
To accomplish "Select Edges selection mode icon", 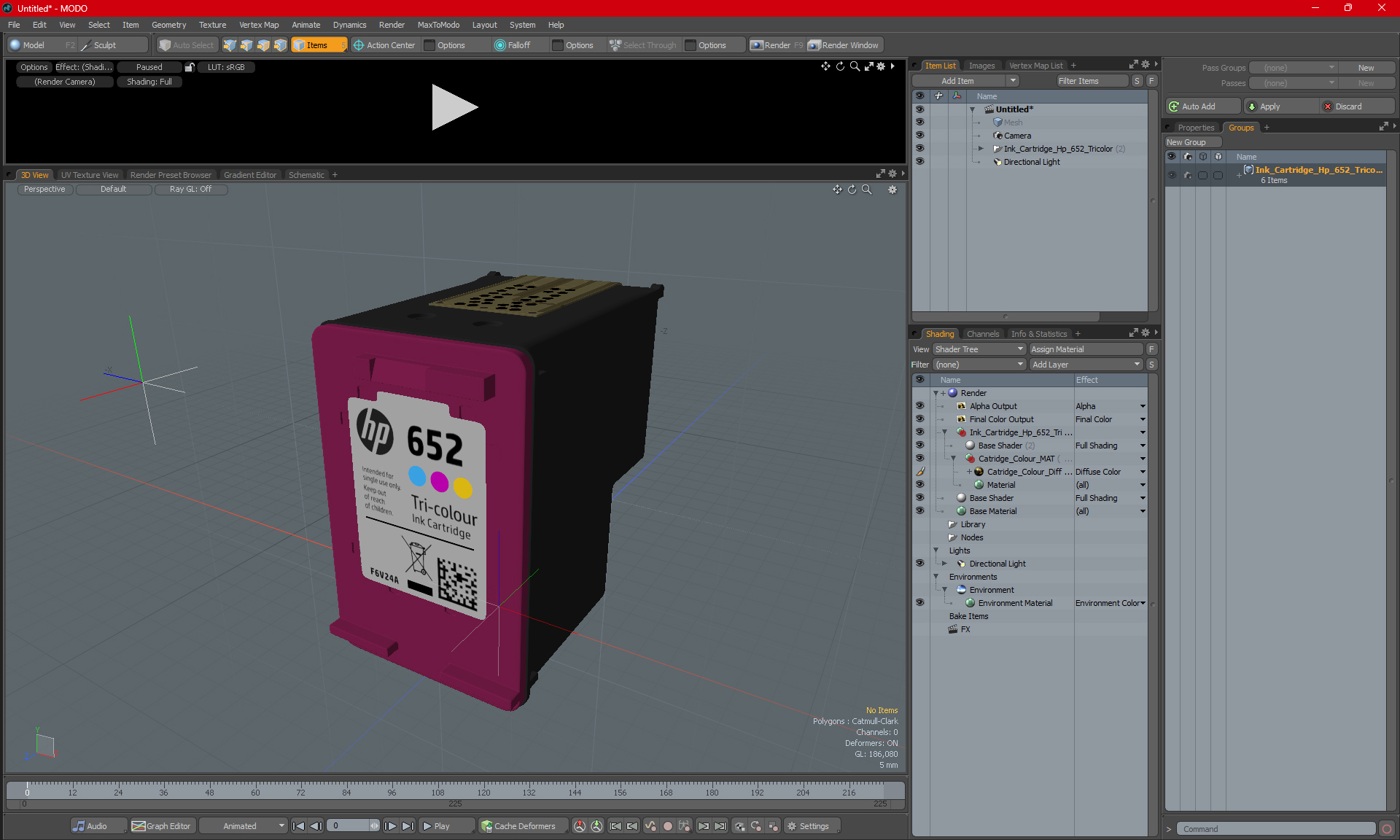I will pos(246,45).
